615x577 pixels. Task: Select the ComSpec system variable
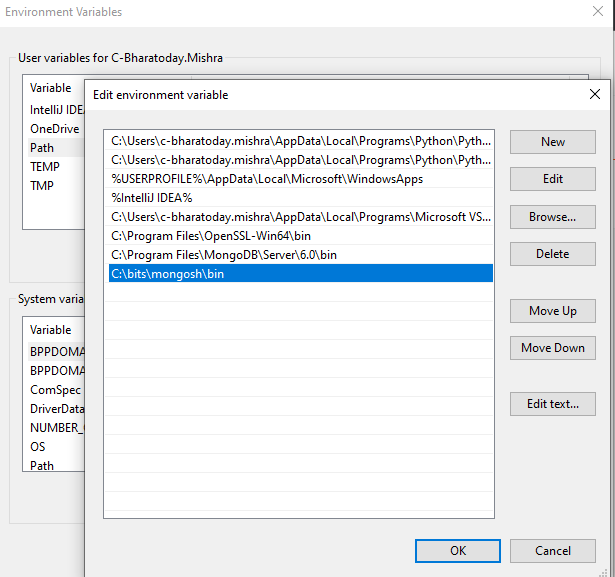(x=56, y=390)
